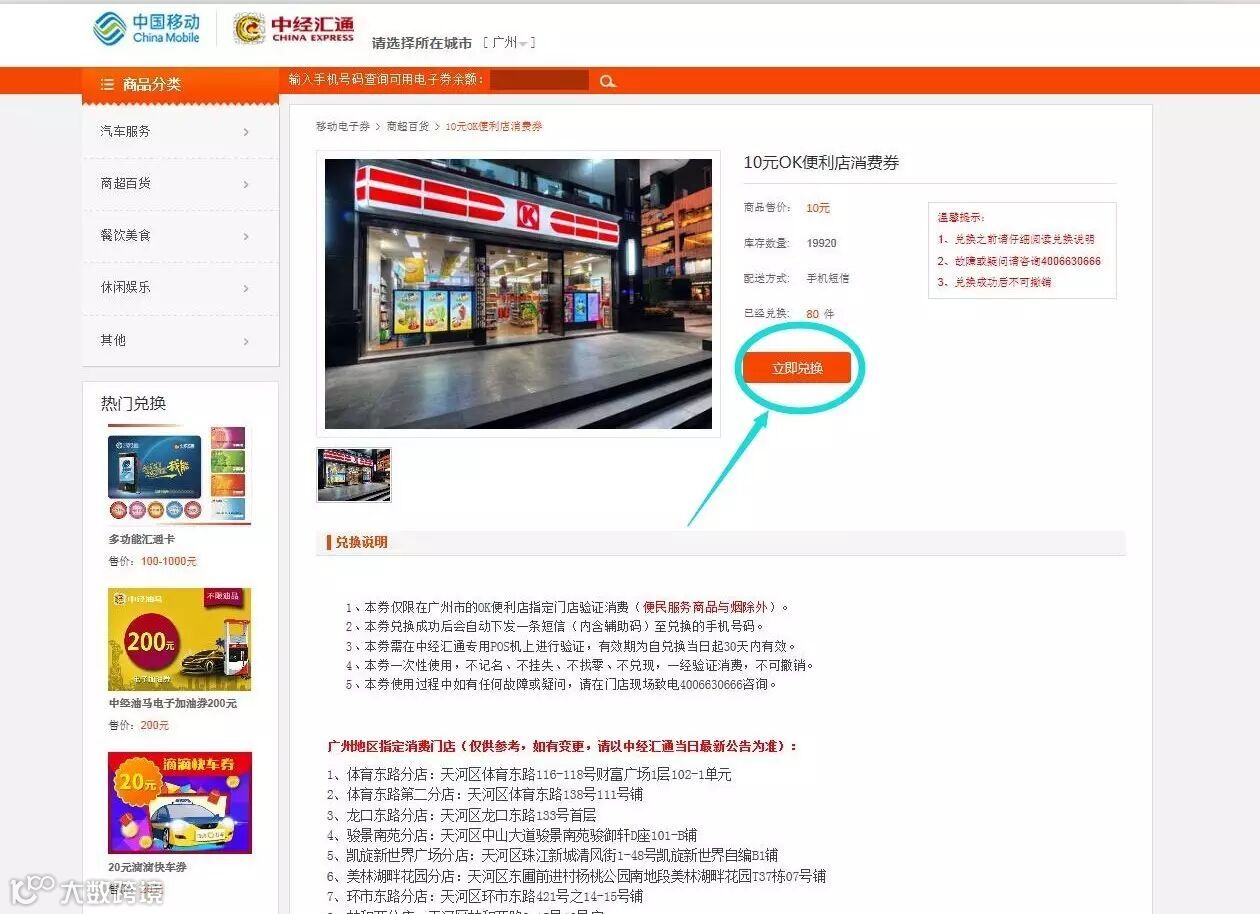
Task: Open 200元 fuel coupon image
Action: [x=179, y=639]
